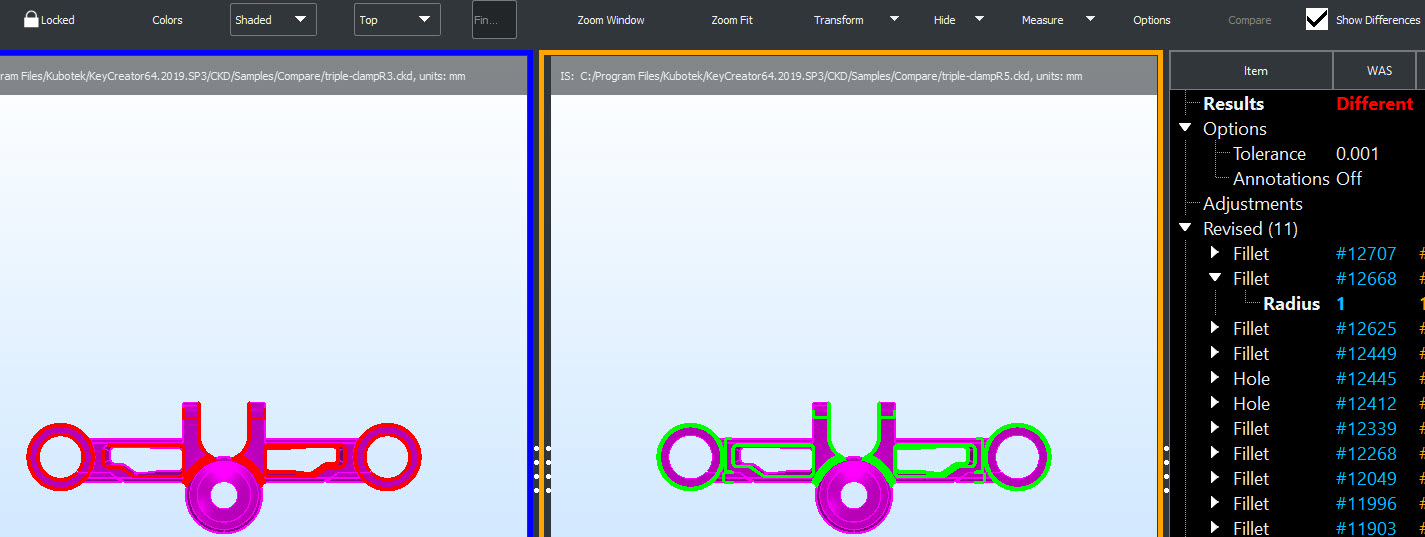Collapse the Options tree node
The image size is (1425, 537).
point(1185,128)
